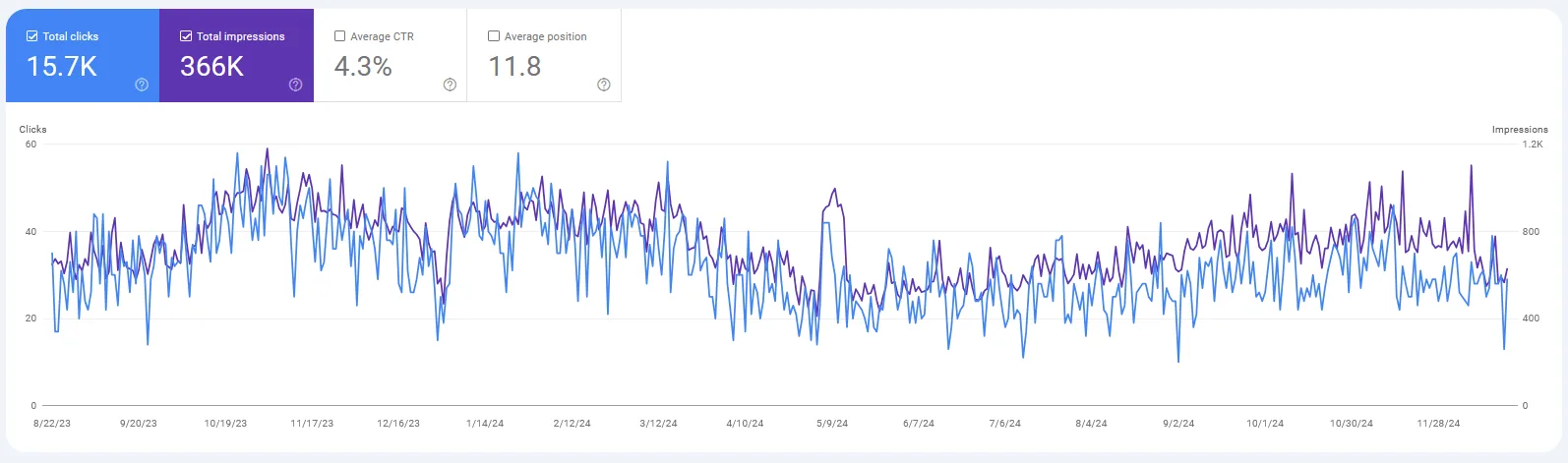Click the 2/12/24 date label
The height and width of the screenshot is (463, 1568).
point(572,424)
